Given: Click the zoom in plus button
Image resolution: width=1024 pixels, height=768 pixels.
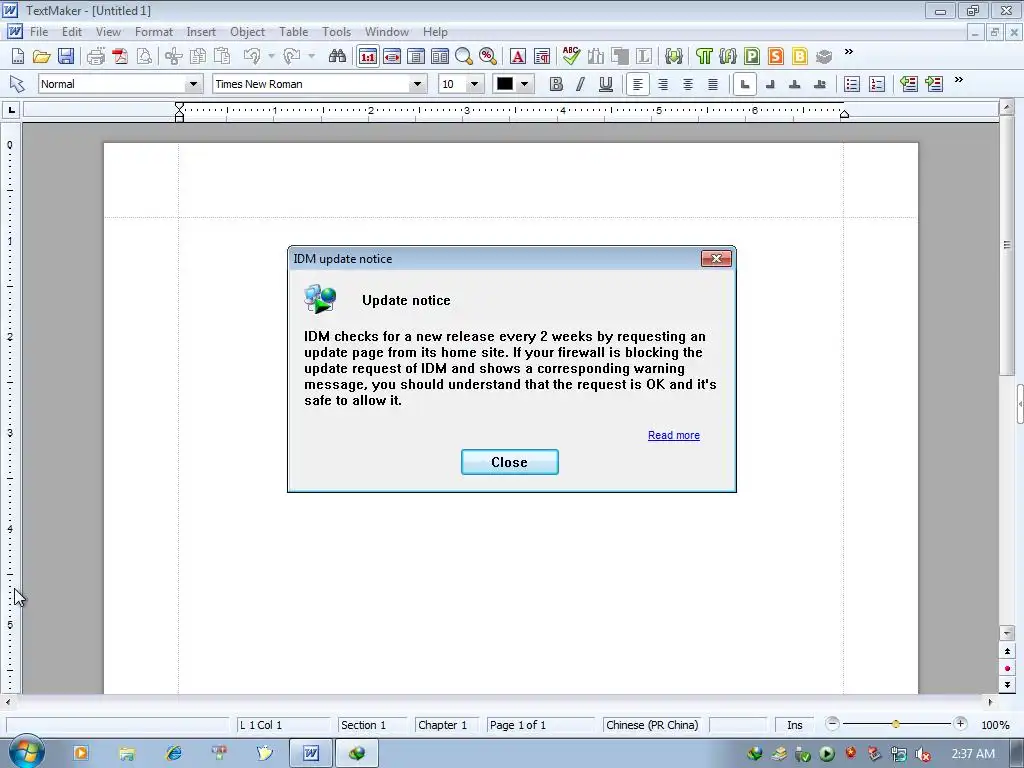Looking at the screenshot, I should [960, 724].
